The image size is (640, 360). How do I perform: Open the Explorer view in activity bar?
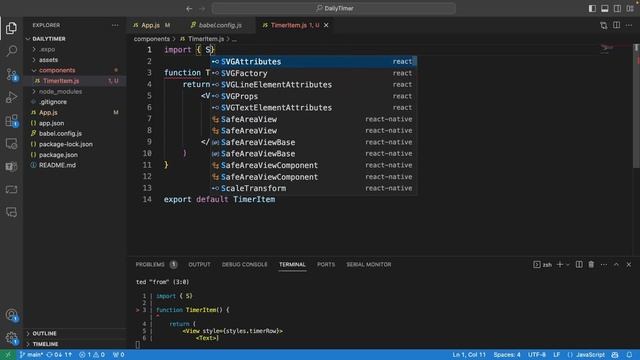click(11, 28)
